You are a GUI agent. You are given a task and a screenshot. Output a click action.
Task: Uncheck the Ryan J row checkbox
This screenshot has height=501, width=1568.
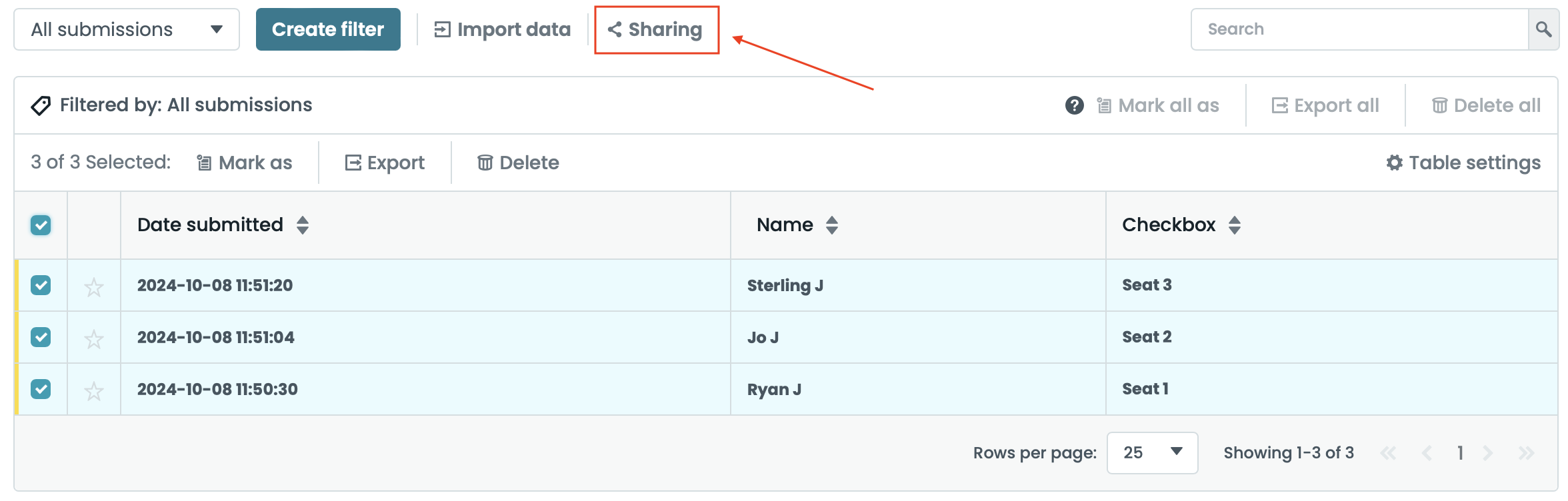click(41, 389)
